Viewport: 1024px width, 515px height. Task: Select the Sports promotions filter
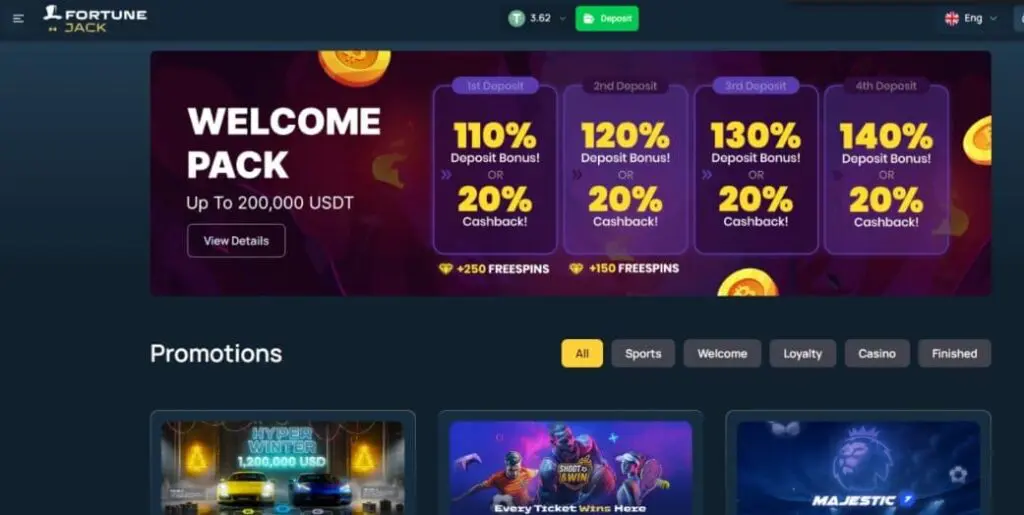pos(643,353)
